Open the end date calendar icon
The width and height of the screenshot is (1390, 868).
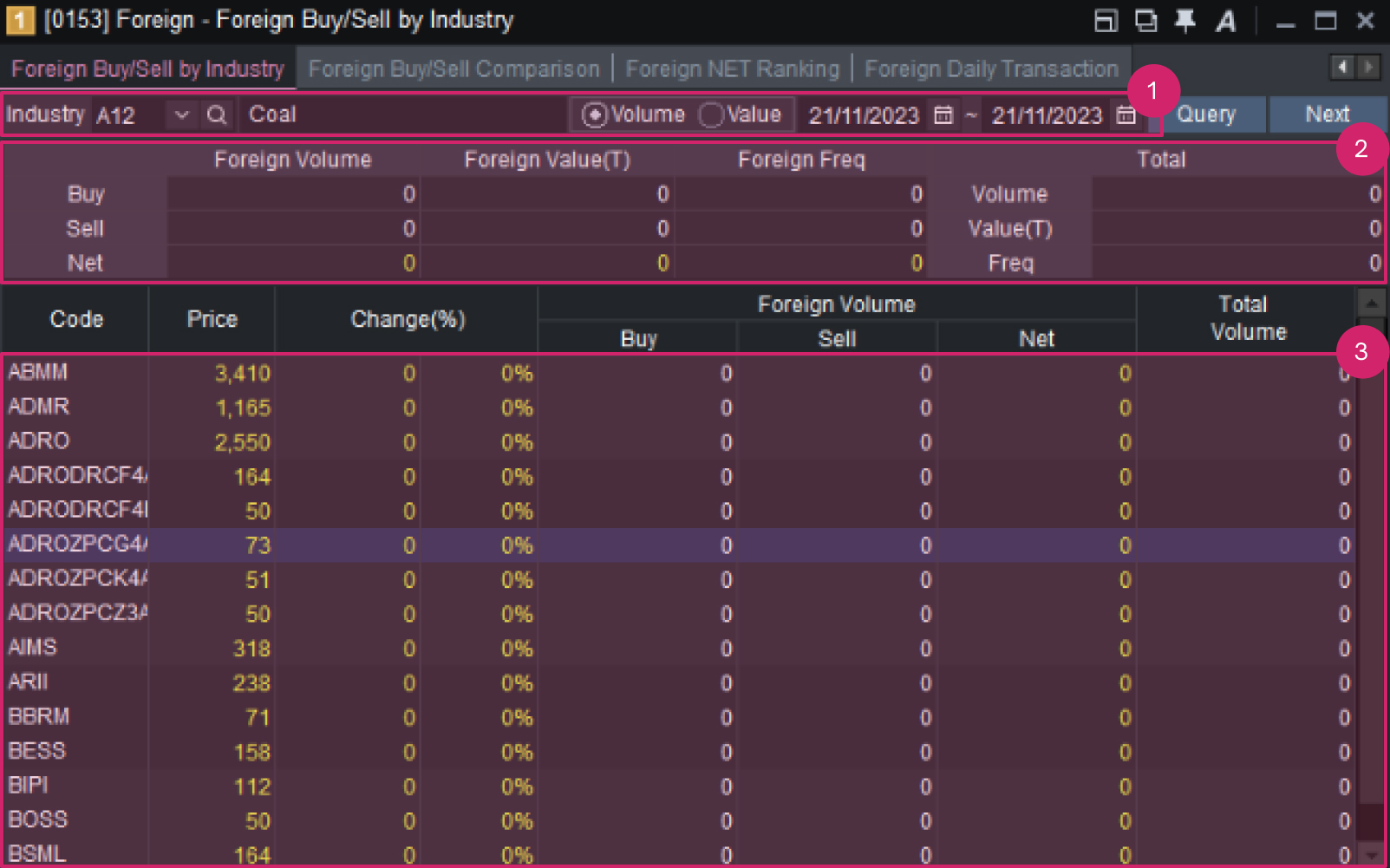pyautogui.click(x=1125, y=114)
